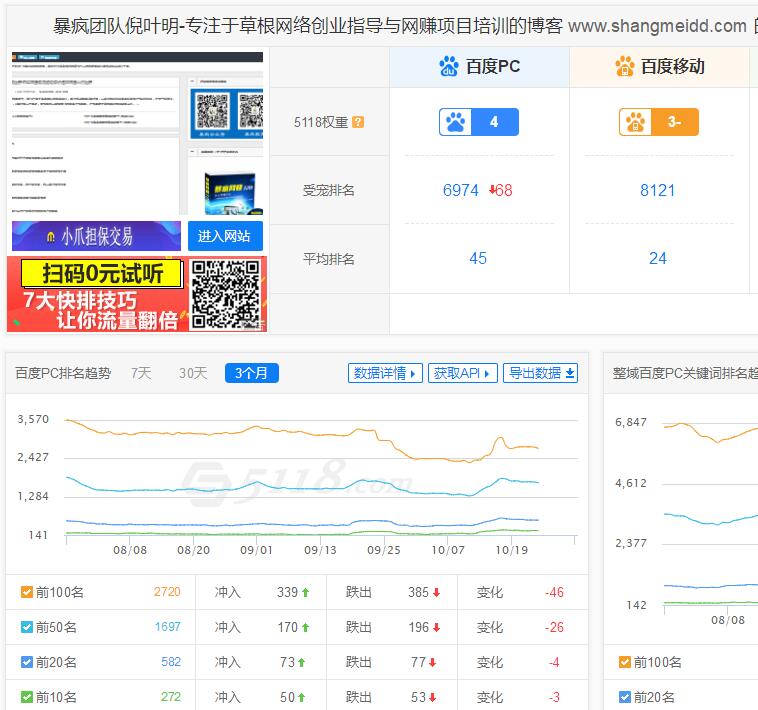Click the Baidu PC paw logo header
The height and width of the screenshot is (710, 758).
click(x=449, y=67)
